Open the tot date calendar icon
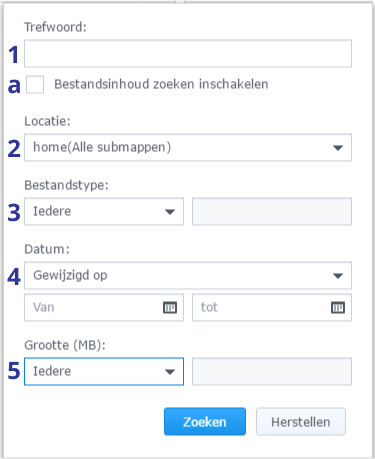The image size is (375, 459). click(338, 307)
